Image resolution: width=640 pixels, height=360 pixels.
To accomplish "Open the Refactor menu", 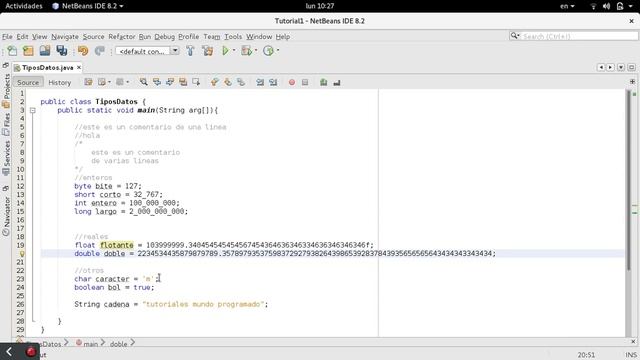I will (x=122, y=37).
